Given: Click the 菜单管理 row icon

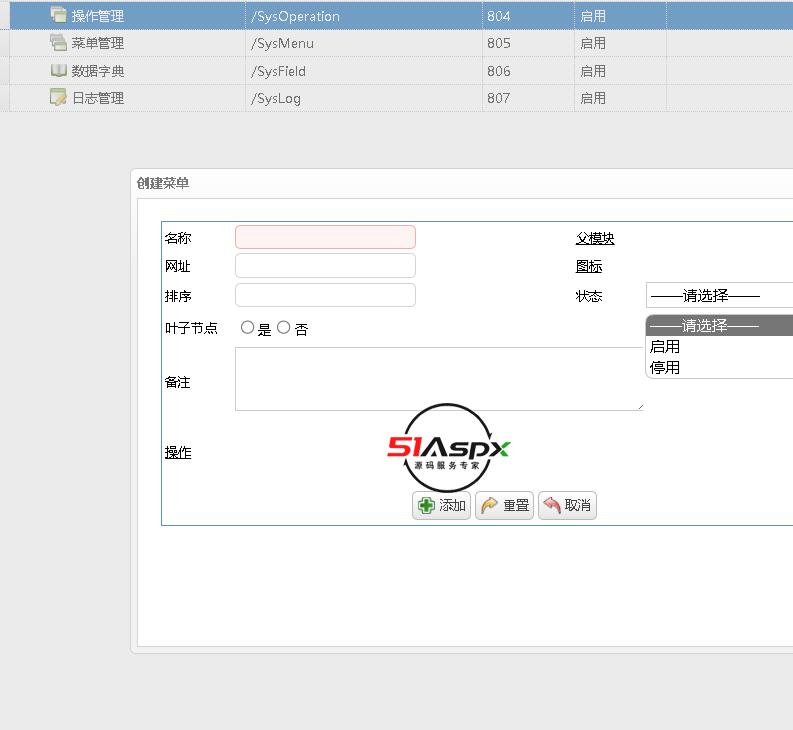Looking at the screenshot, I should (58, 42).
